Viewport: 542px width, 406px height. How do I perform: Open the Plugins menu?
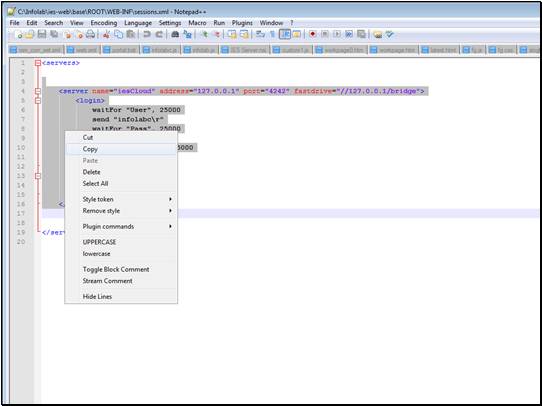(x=242, y=23)
